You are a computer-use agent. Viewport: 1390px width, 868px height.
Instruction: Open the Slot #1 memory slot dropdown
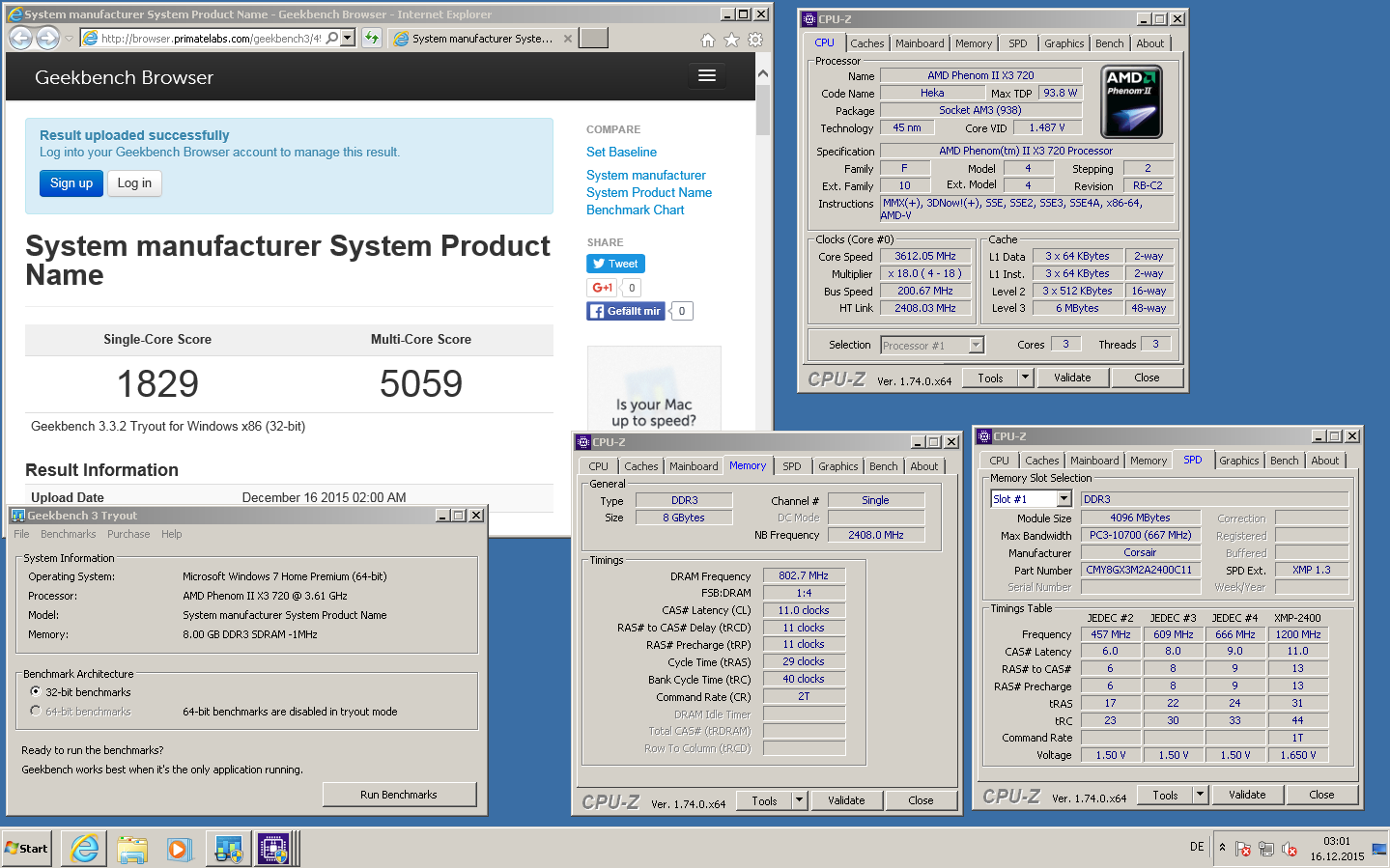click(1064, 498)
